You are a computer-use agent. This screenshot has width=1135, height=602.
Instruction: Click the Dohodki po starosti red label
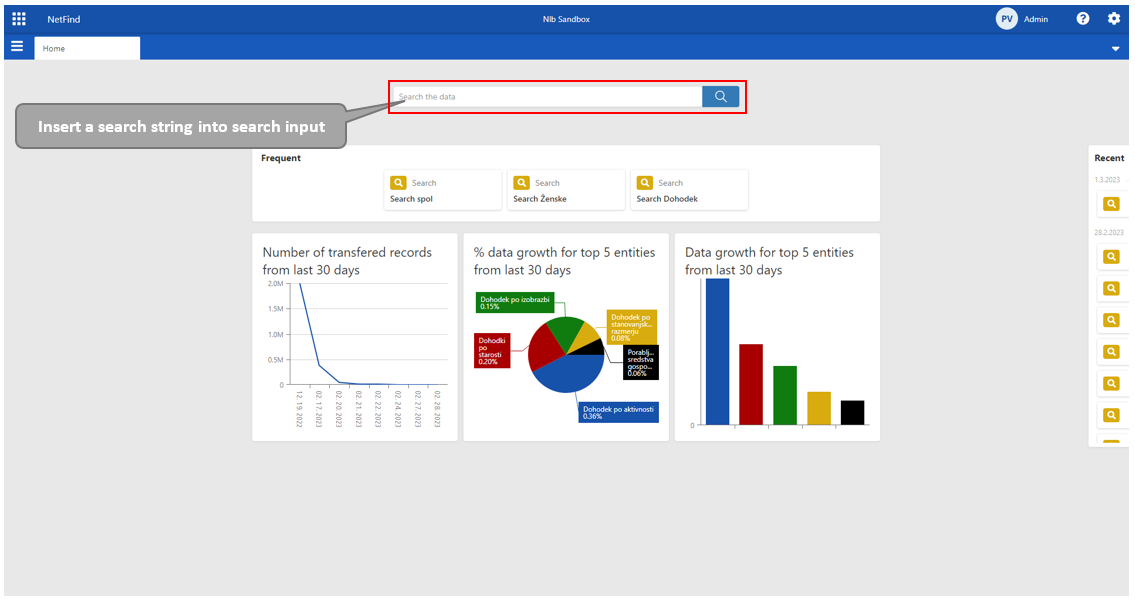pyautogui.click(x=492, y=350)
